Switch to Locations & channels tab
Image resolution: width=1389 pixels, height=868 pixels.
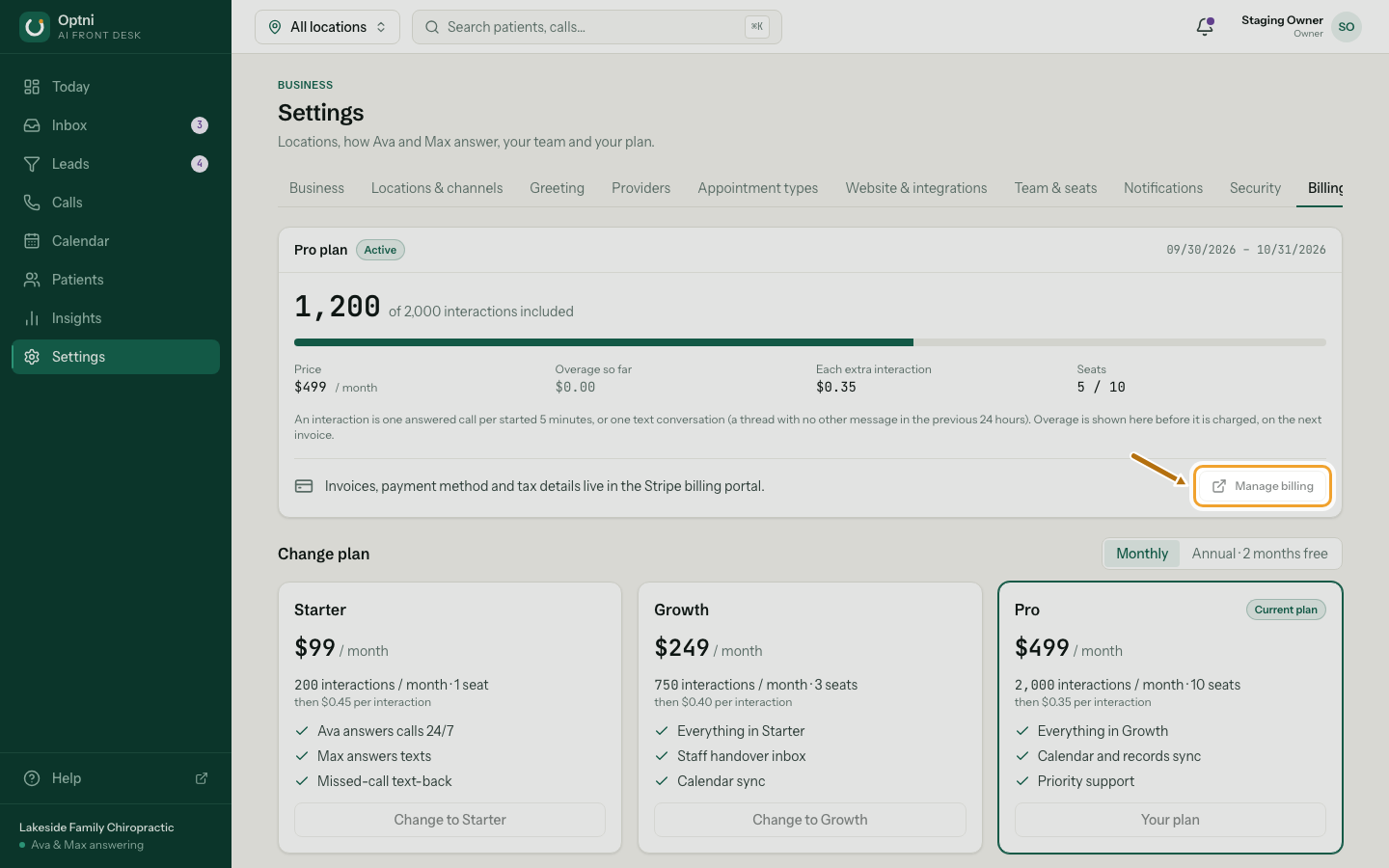437,188
